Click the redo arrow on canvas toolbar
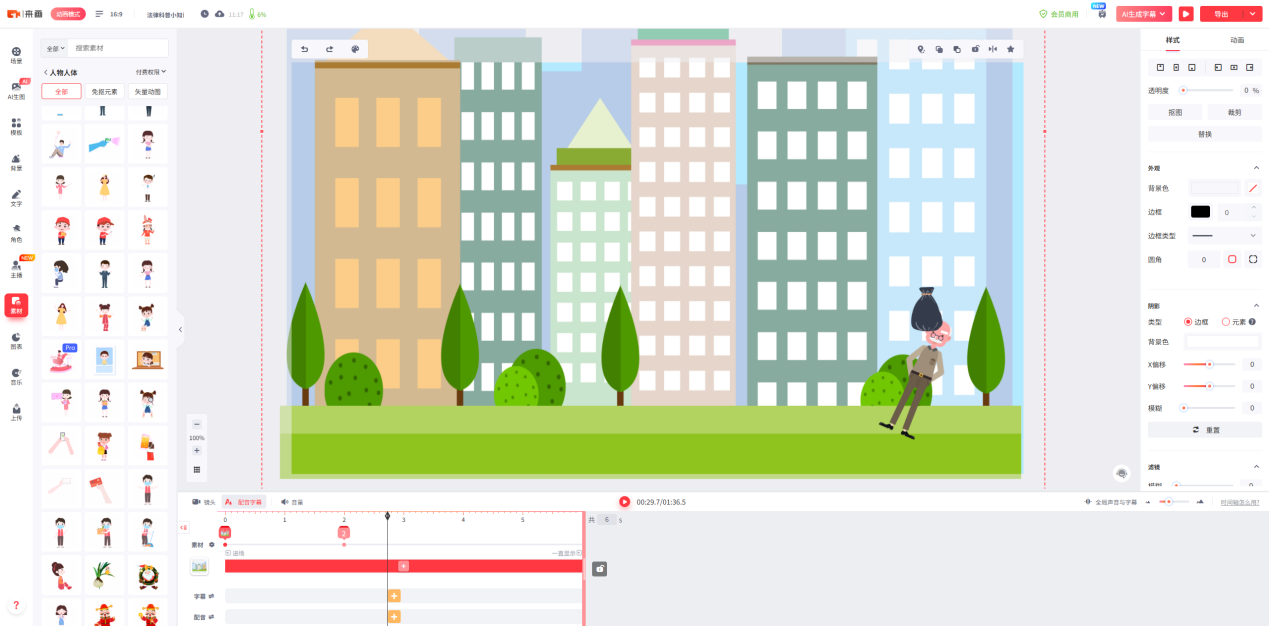The image size is (1269, 626). tap(329, 49)
